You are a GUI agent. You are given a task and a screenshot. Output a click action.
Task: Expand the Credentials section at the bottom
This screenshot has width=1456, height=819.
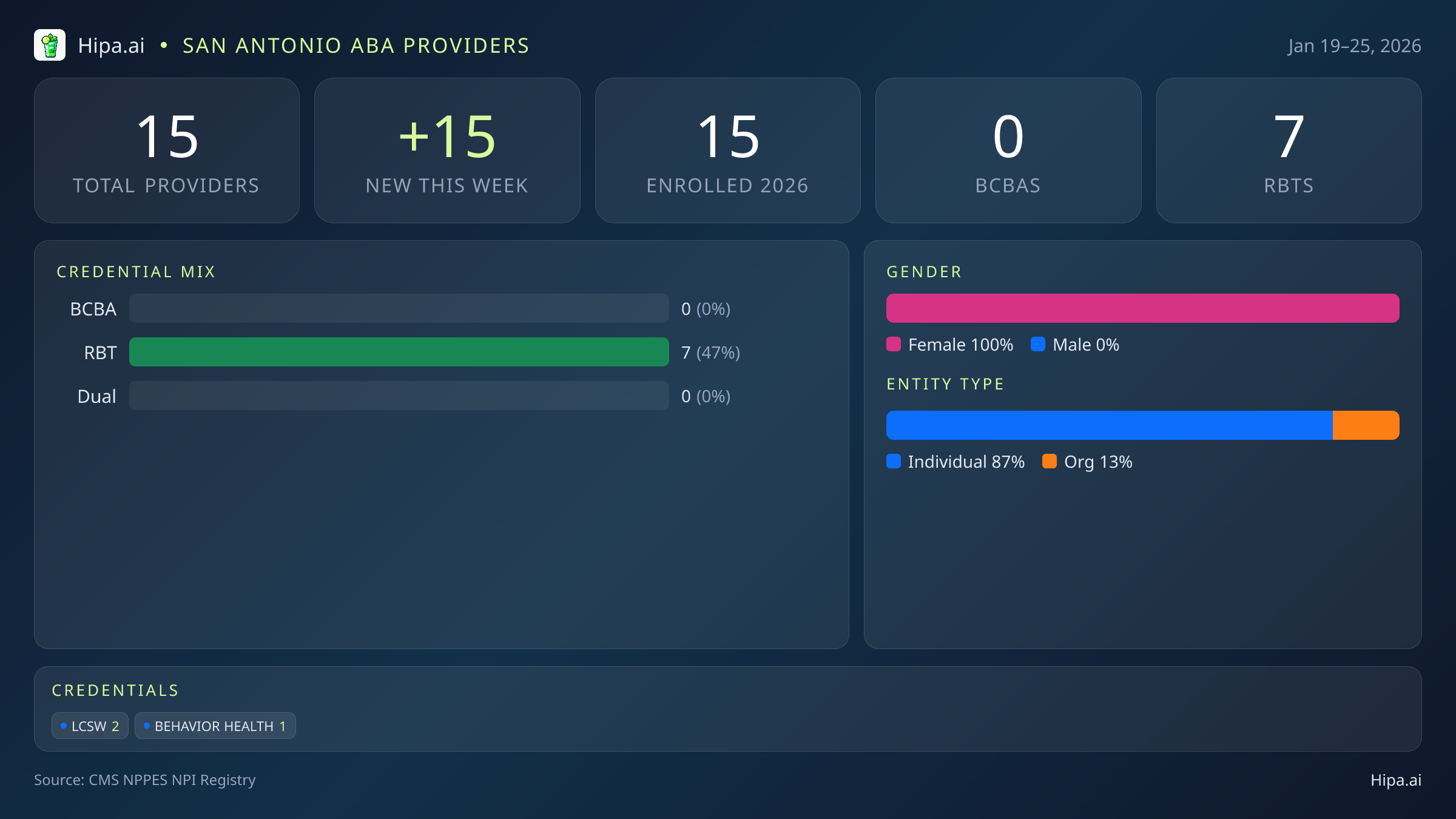coord(115,690)
